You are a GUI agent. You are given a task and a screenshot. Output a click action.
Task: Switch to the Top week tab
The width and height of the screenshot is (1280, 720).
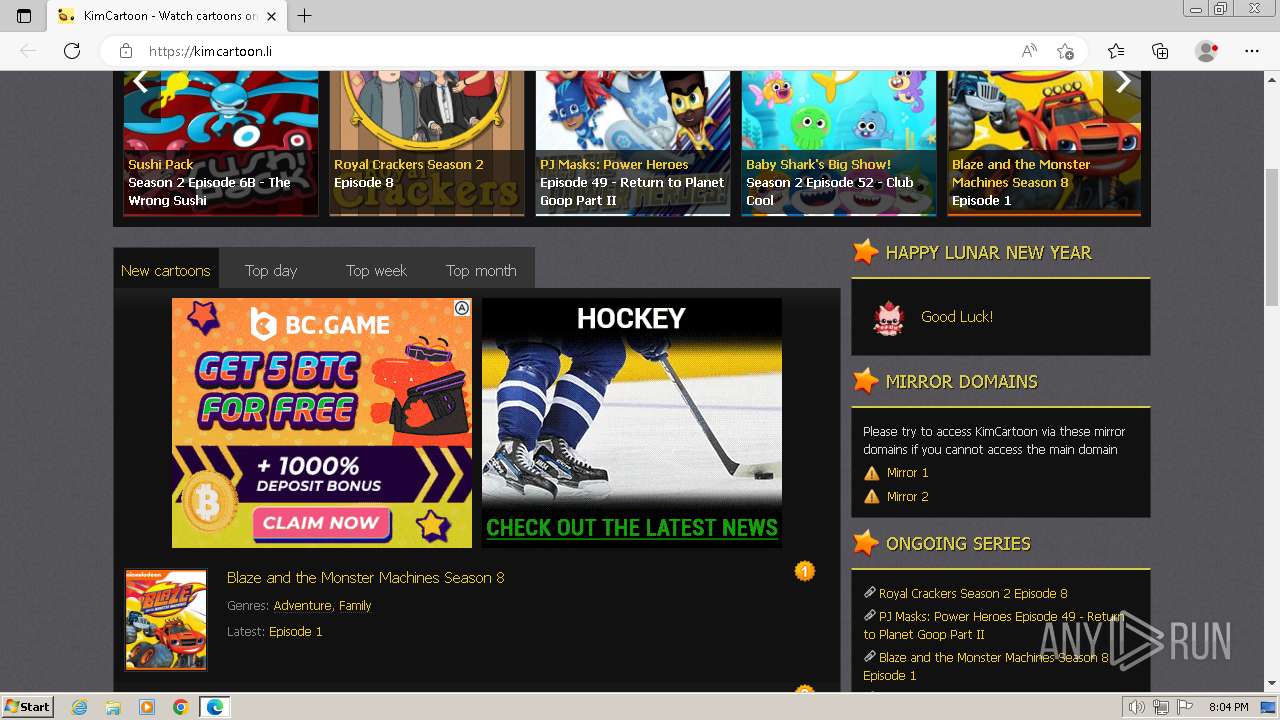tap(376, 270)
